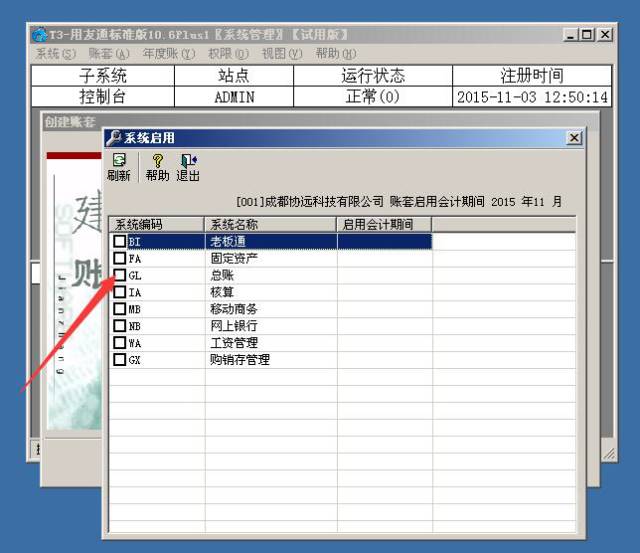Click the 系统名称 column header

click(x=270, y=224)
